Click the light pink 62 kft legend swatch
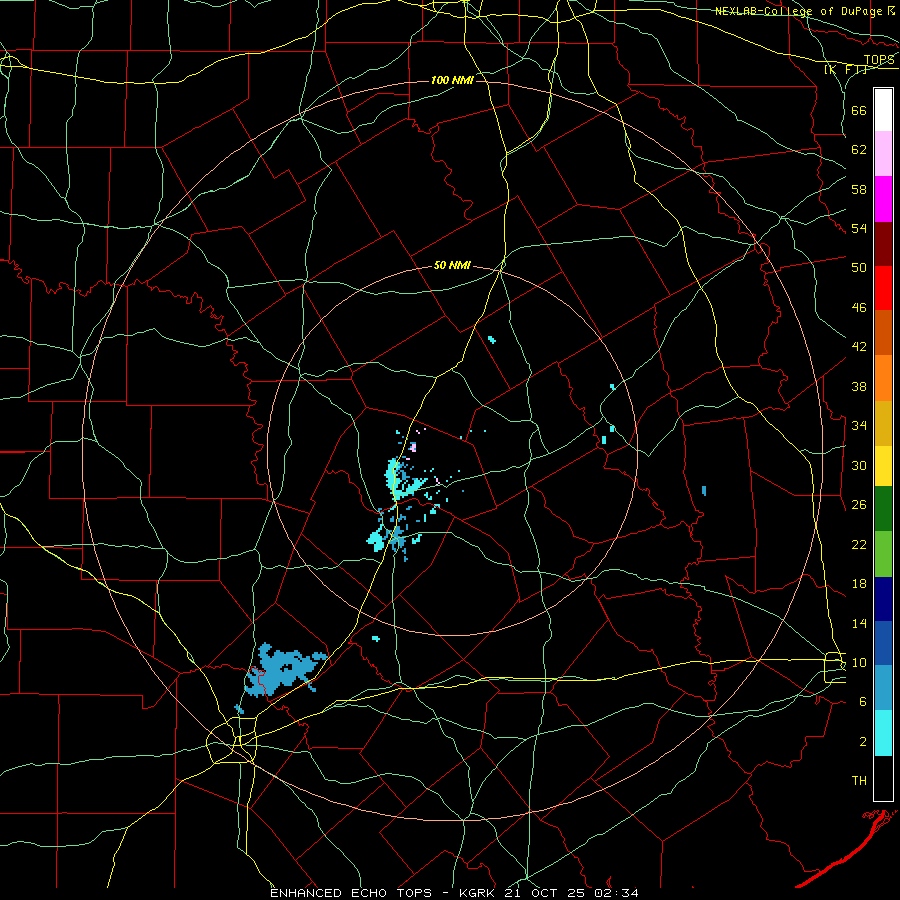This screenshot has width=900, height=900. click(x=883, y=154)
